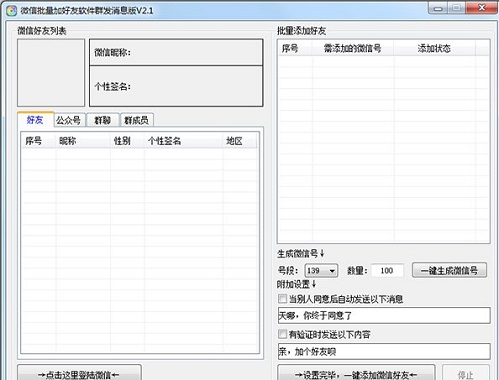Image resolution: width=499 pixels, height=380 pixels.
Task: Open the 公众号 tab
Action: [69, 120]
